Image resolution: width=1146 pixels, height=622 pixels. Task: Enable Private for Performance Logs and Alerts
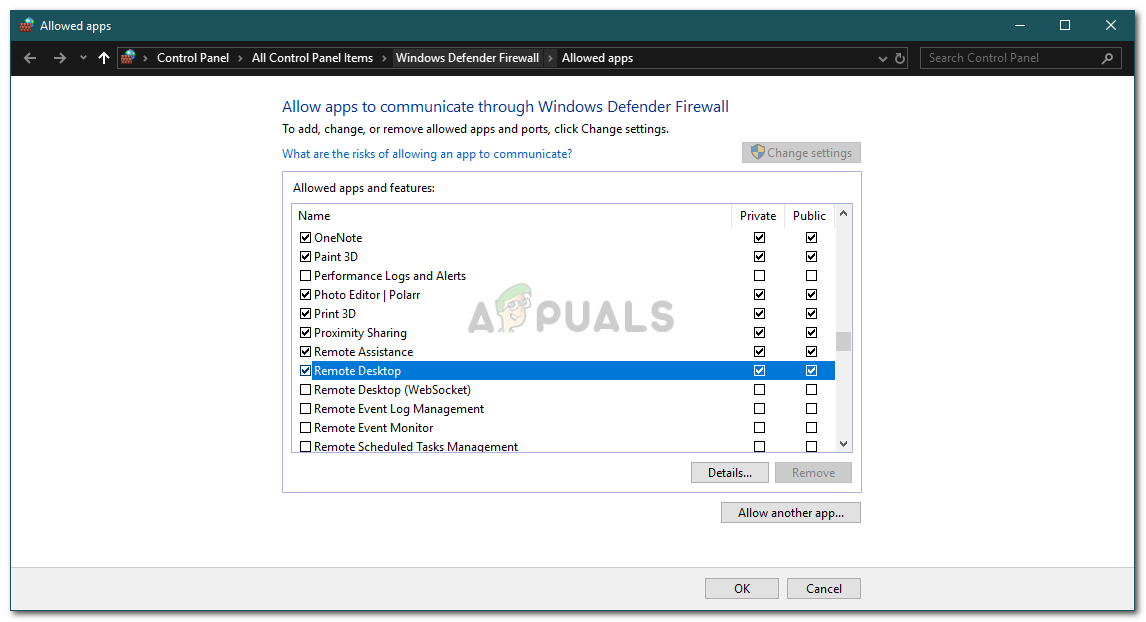[x=759, y=276]
